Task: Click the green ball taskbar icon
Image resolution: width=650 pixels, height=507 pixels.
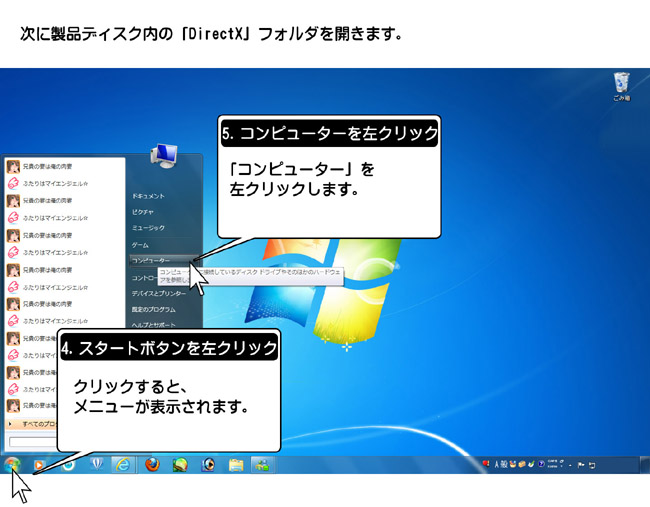Action: click(180, 465)
